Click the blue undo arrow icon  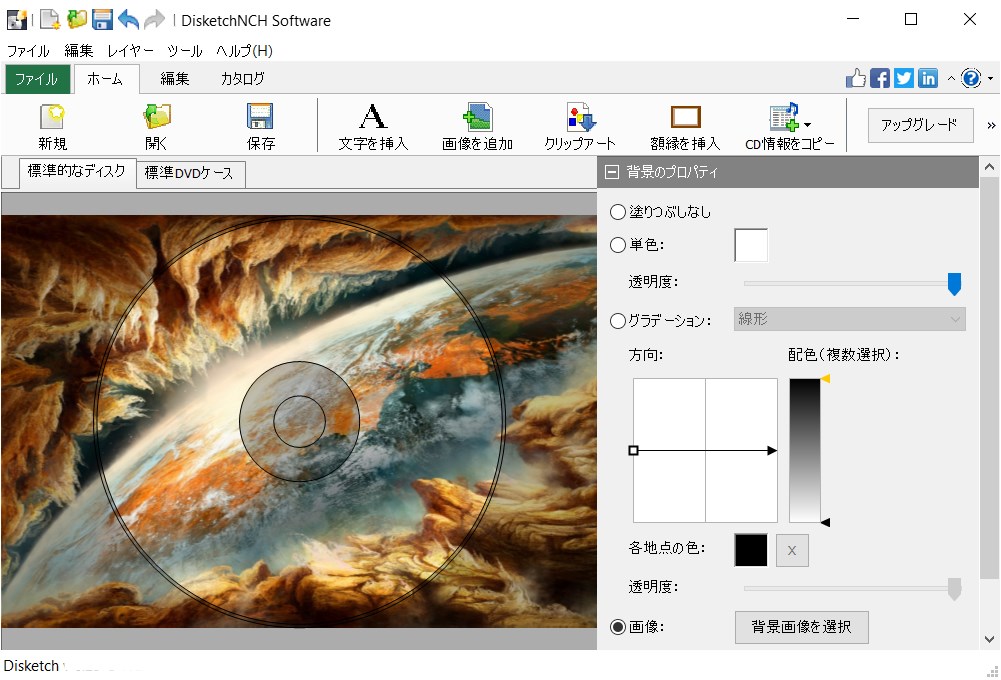tap(128, 20)
